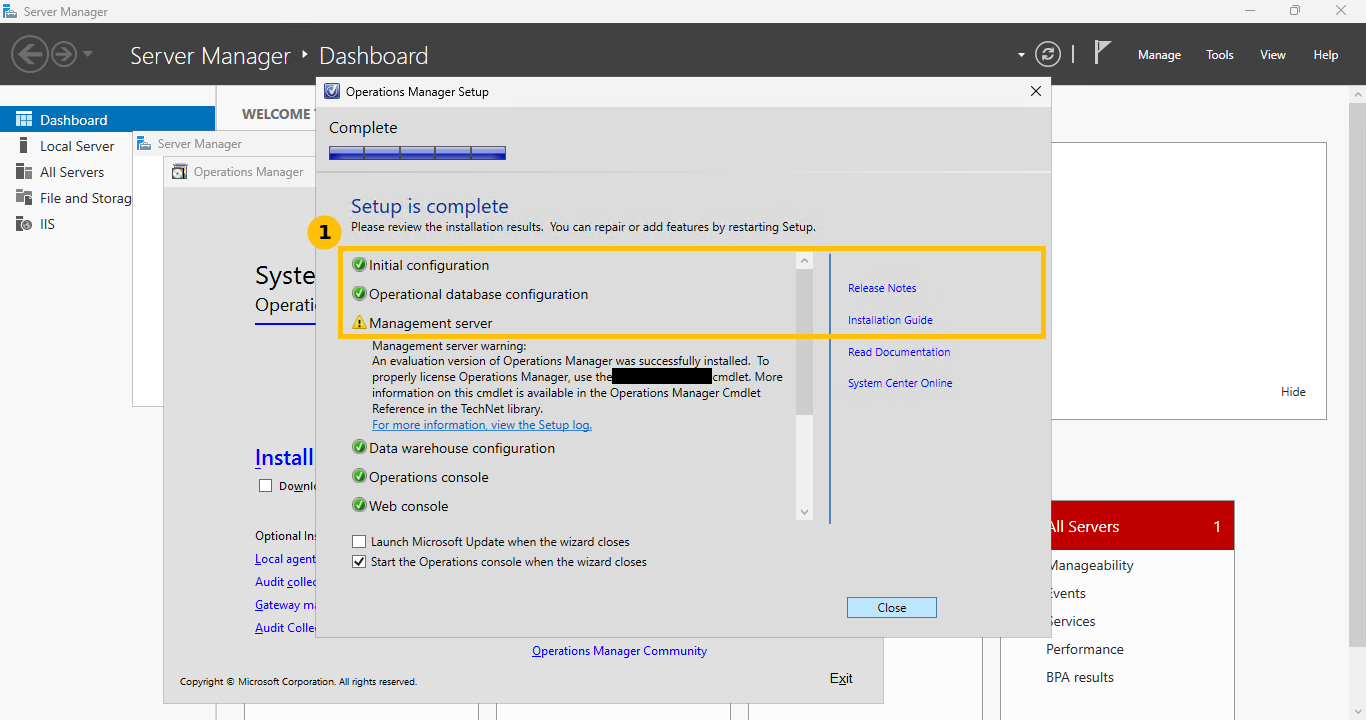Click Data warehouse configuration check icon
Screen dimensions: 1366x720
click(x=360, y=448)
